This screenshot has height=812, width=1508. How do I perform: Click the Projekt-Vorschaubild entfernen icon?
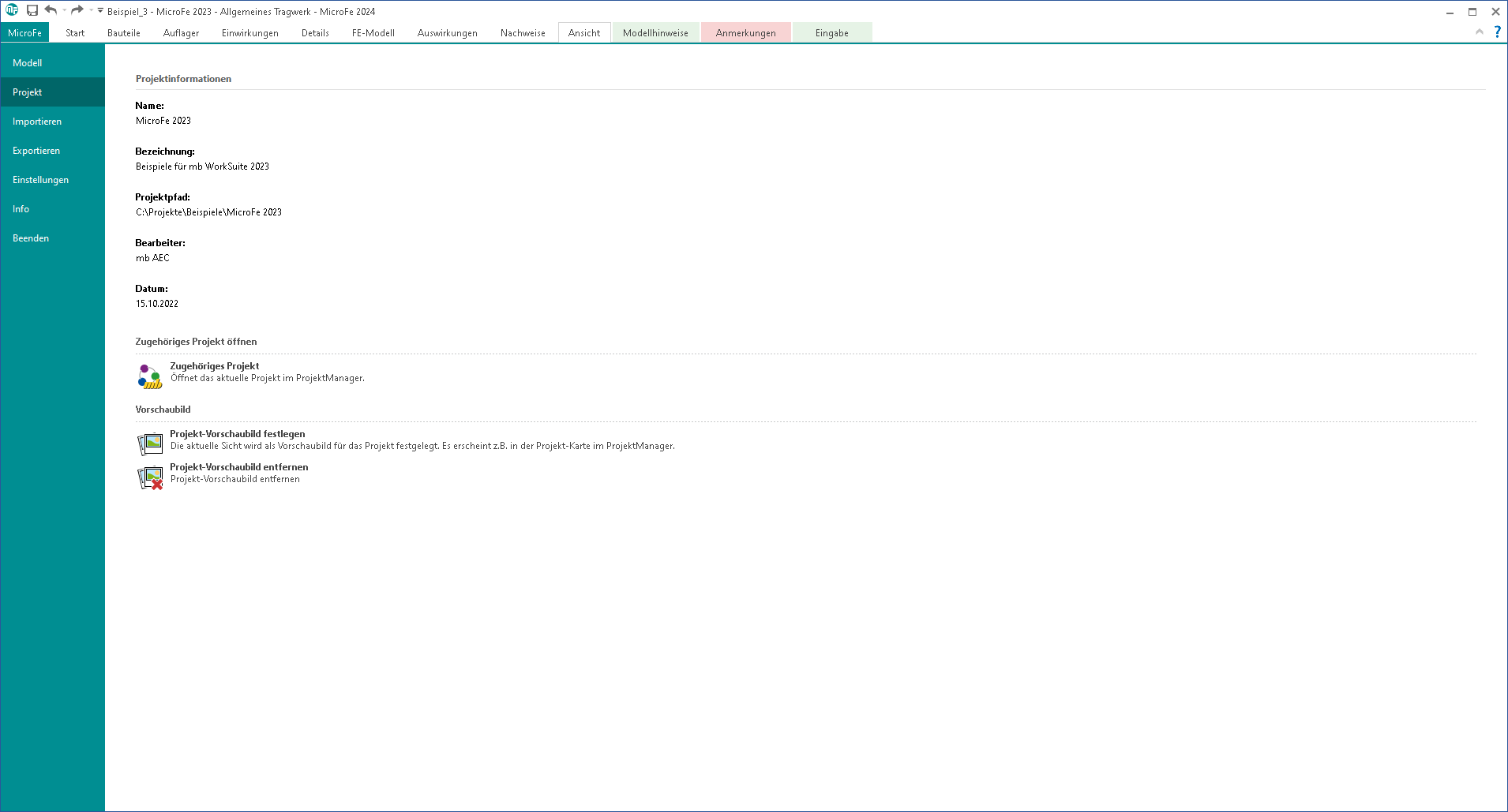(150, 477)
